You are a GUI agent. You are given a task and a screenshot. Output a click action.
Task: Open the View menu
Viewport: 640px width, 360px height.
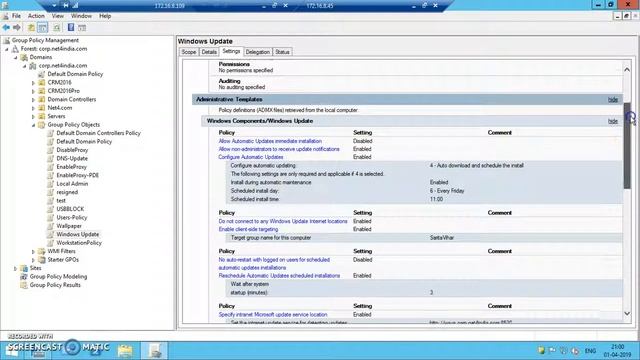tap(58, 16)
